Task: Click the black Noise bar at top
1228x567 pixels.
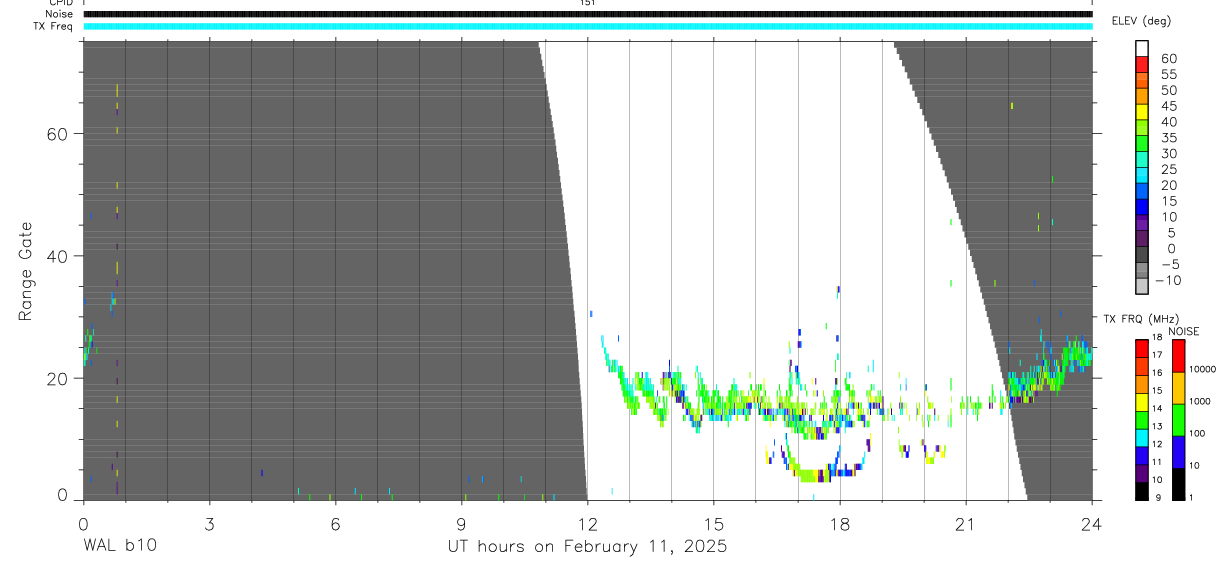Action: coord(587,14)
